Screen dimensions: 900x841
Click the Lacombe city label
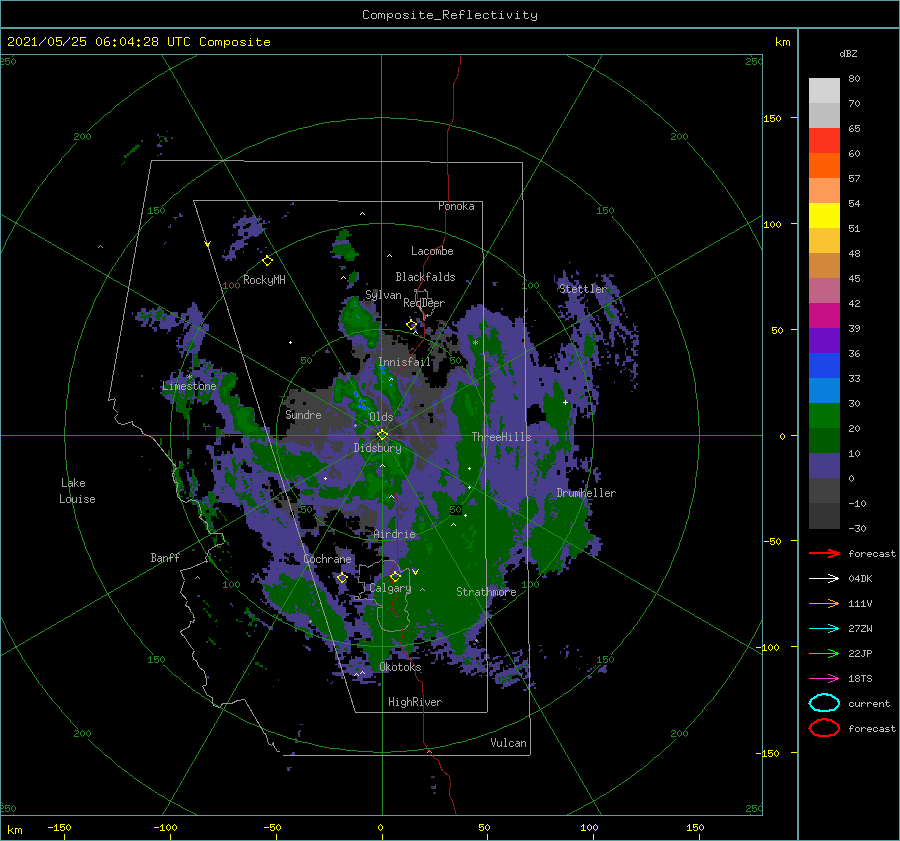432,251
